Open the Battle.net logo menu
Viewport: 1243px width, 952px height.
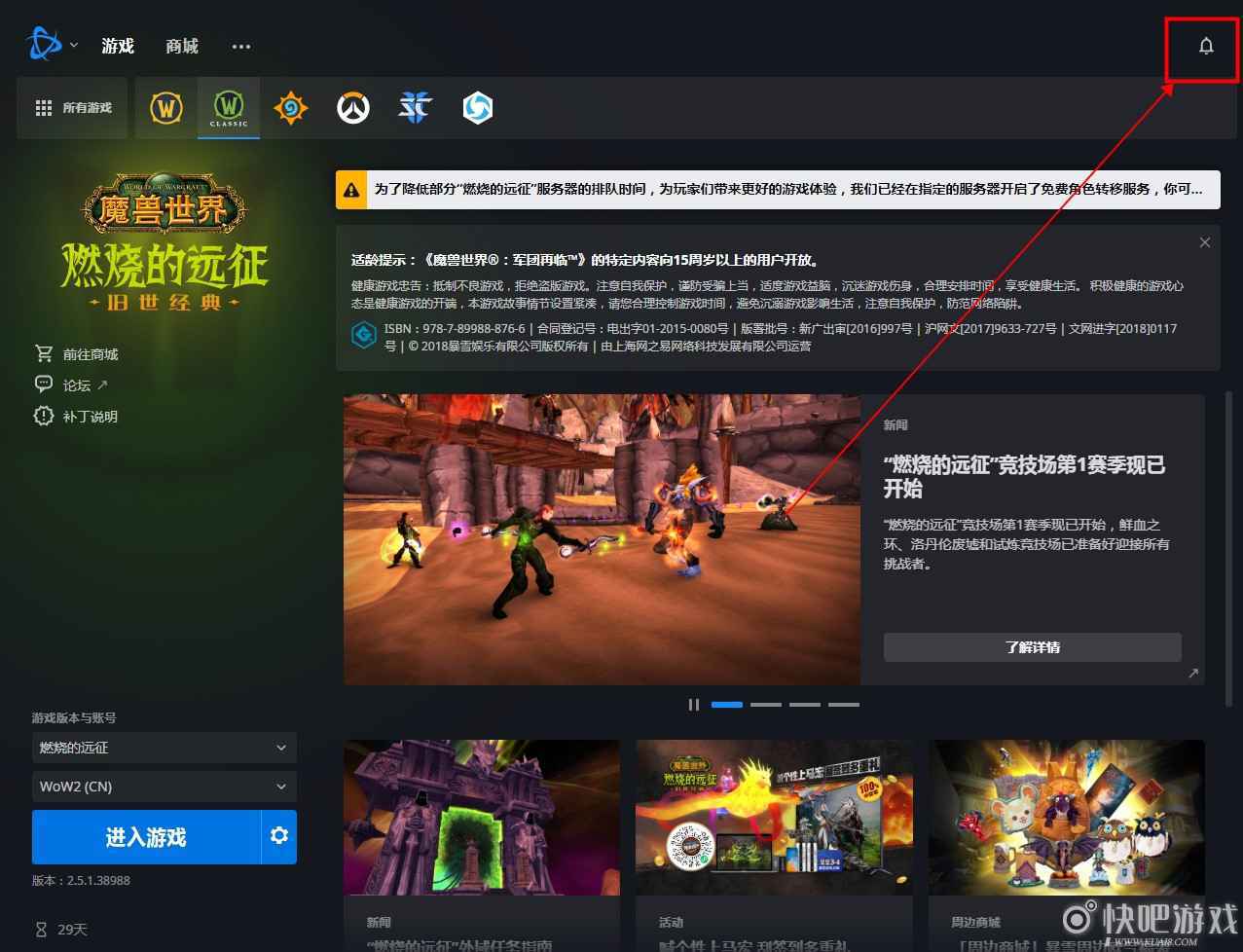click(x=44, y=45)
